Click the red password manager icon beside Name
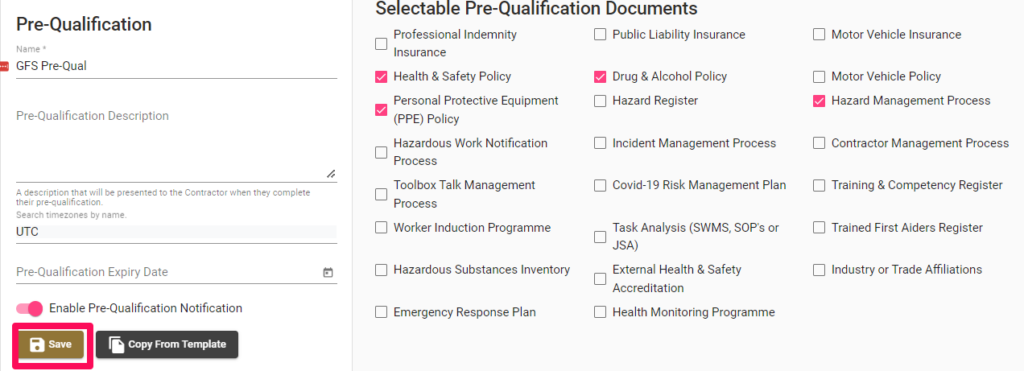Image resolution: width=1024 pixels, height=371 pixels. tap(4, 66)
